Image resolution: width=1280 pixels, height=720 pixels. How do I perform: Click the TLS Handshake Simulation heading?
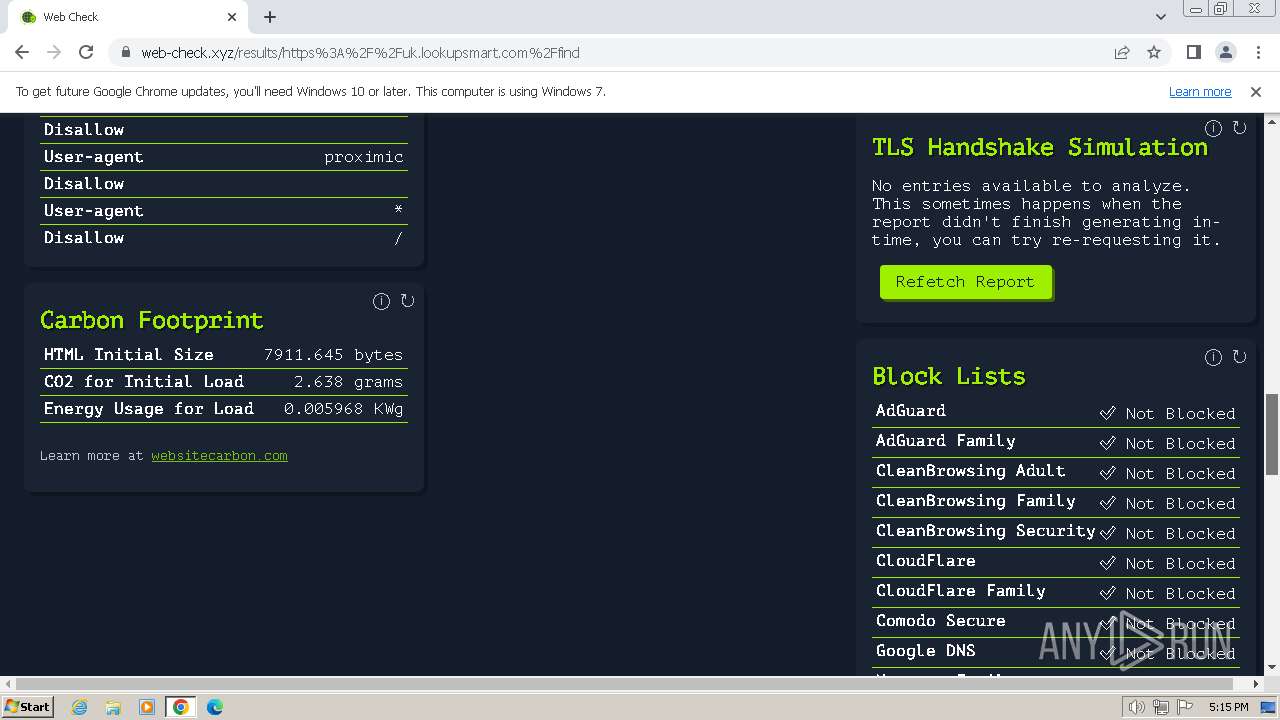1040,147
